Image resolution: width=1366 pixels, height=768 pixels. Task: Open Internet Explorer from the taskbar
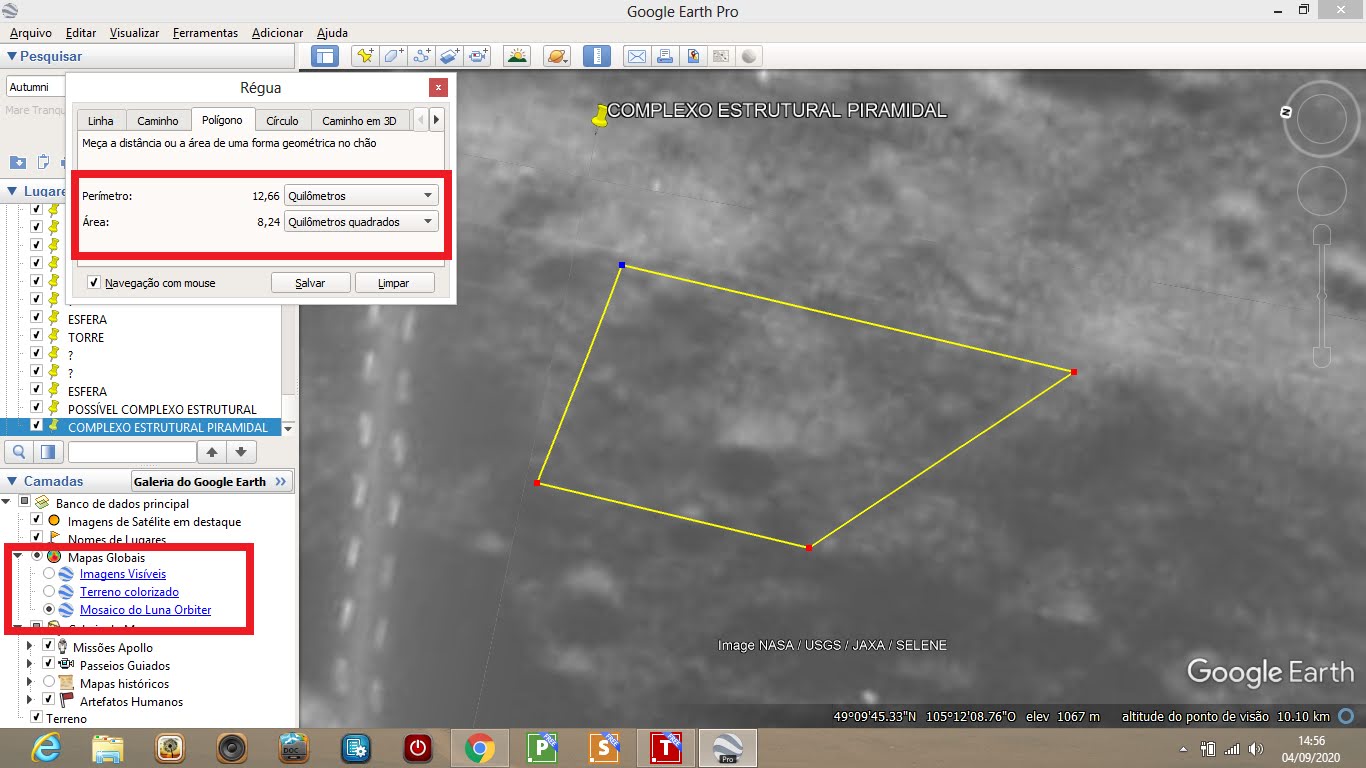[47, 747]
